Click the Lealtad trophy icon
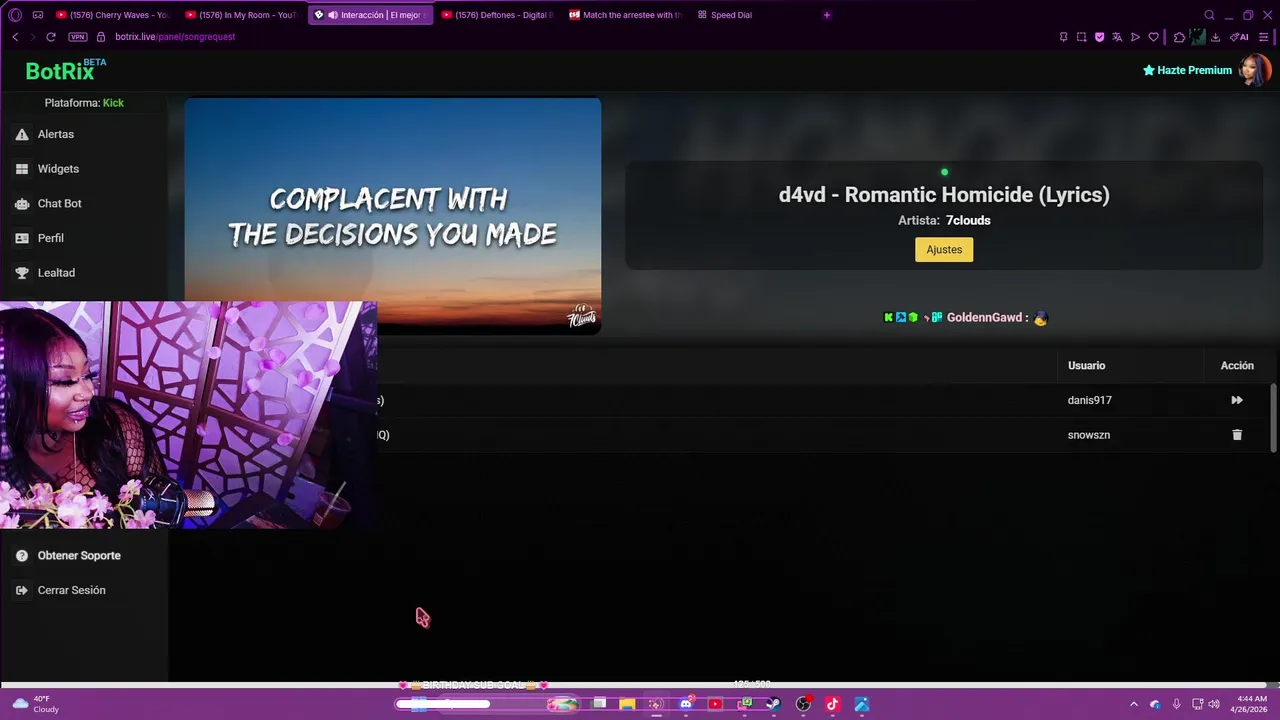 click(22, 273)
